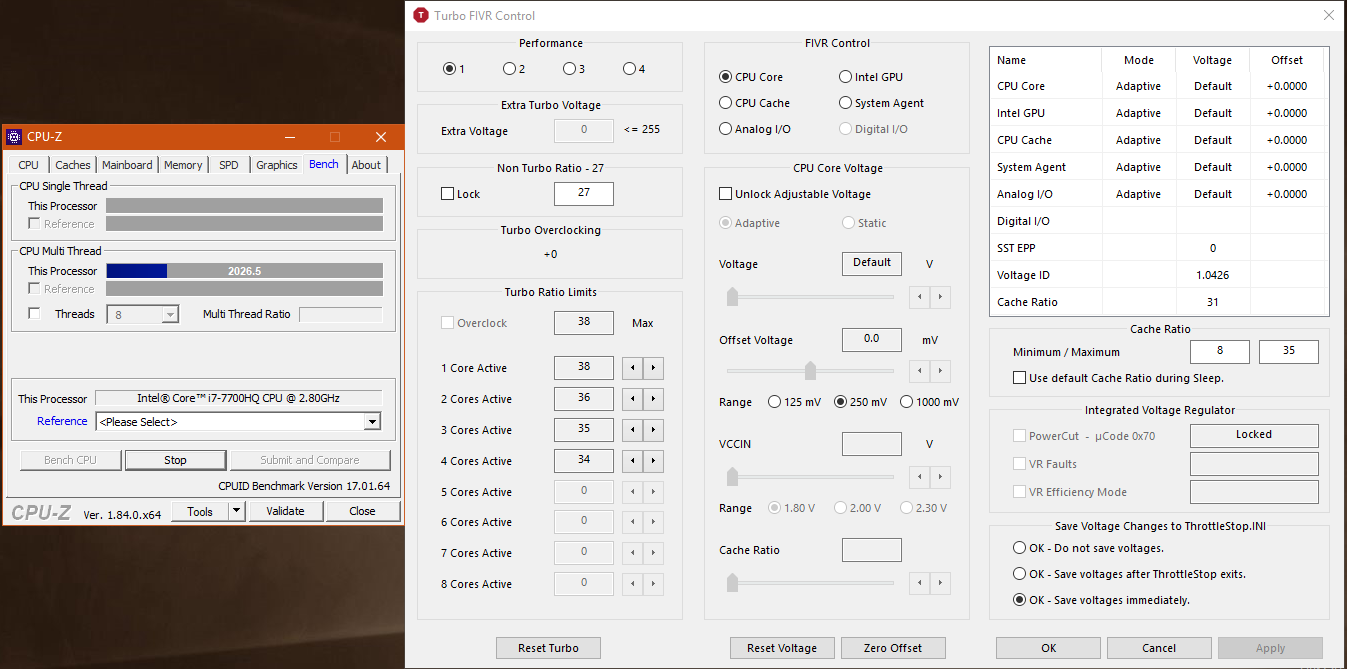
Task: Click decrease arrow for 3 Cores Active
Action: click(632, 430)
